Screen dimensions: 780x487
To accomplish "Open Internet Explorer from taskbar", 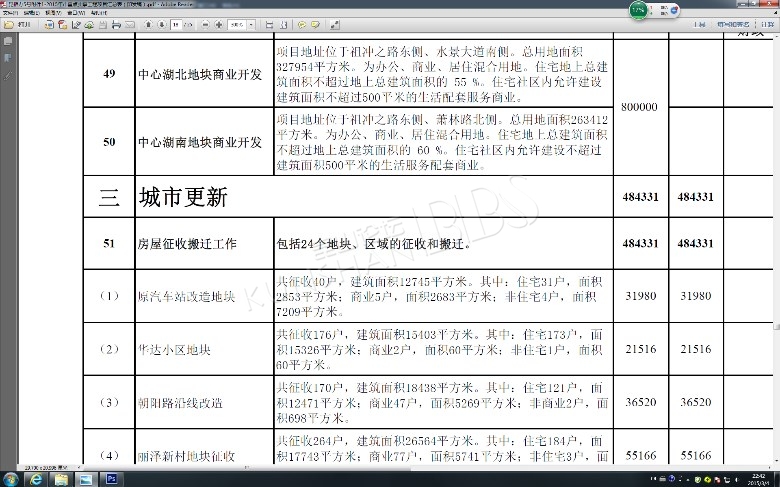I will [36, 480].
